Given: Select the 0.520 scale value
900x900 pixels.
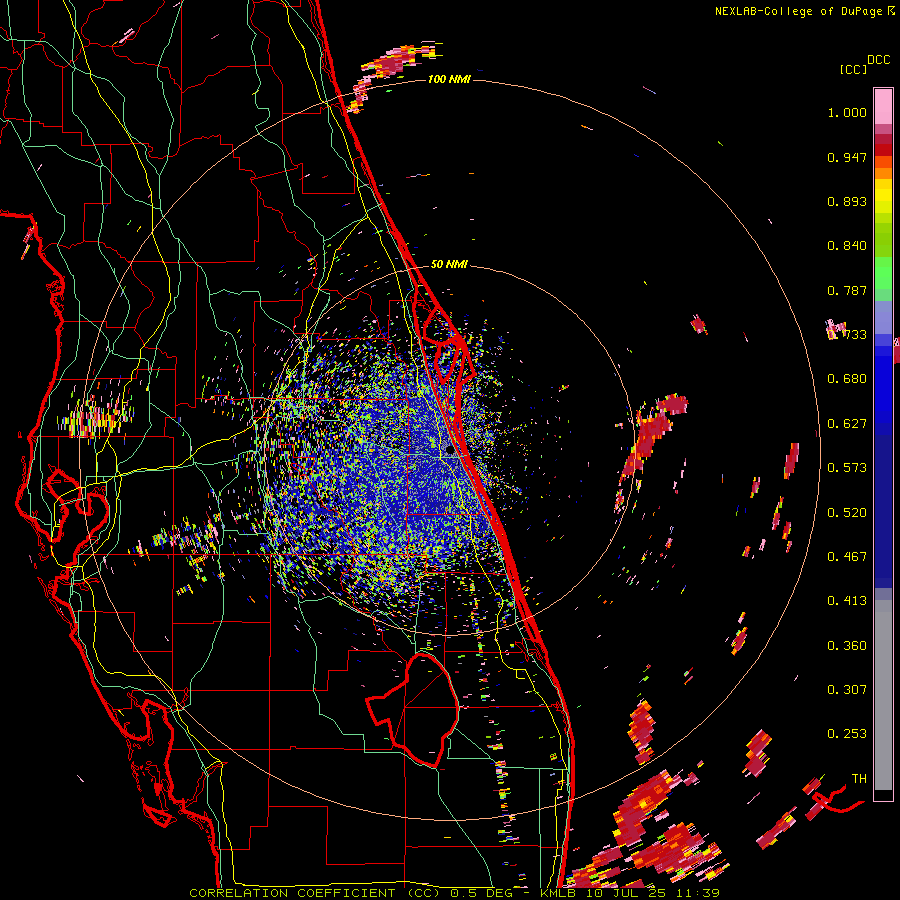Looking at the screenshot, I should coord(847,513).
